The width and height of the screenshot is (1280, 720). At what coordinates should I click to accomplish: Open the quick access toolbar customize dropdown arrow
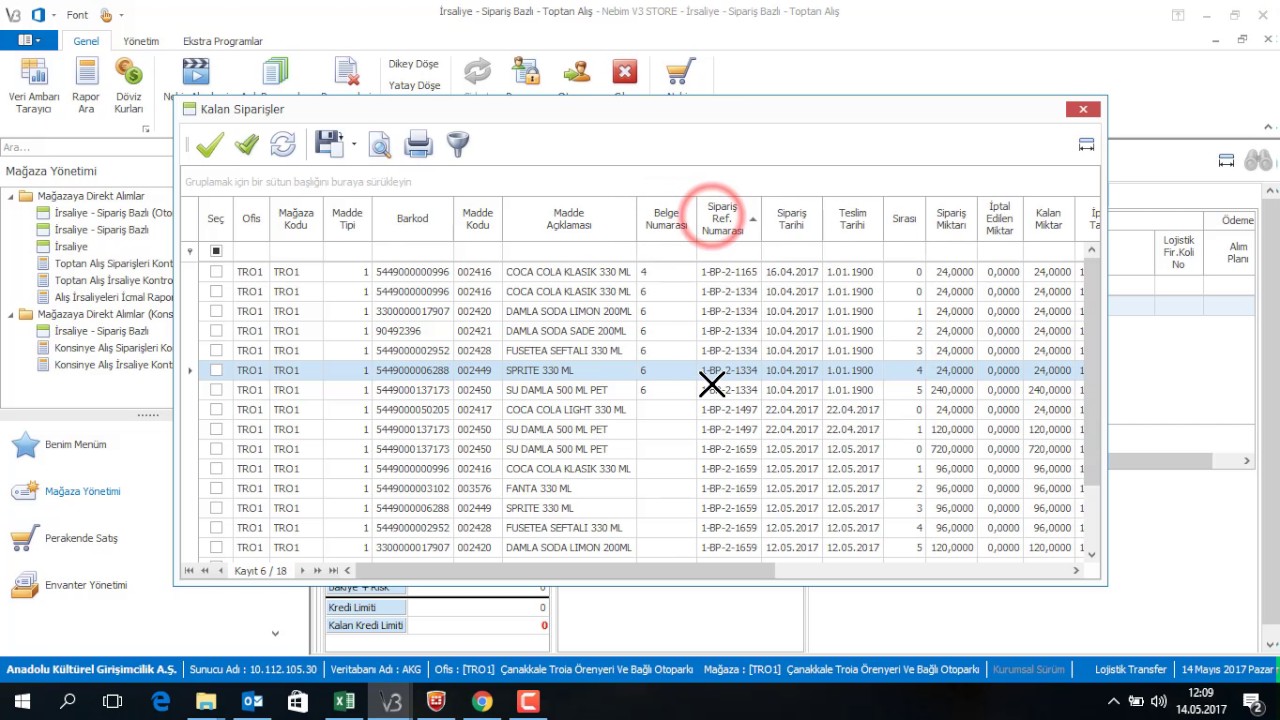coord(121,15)
